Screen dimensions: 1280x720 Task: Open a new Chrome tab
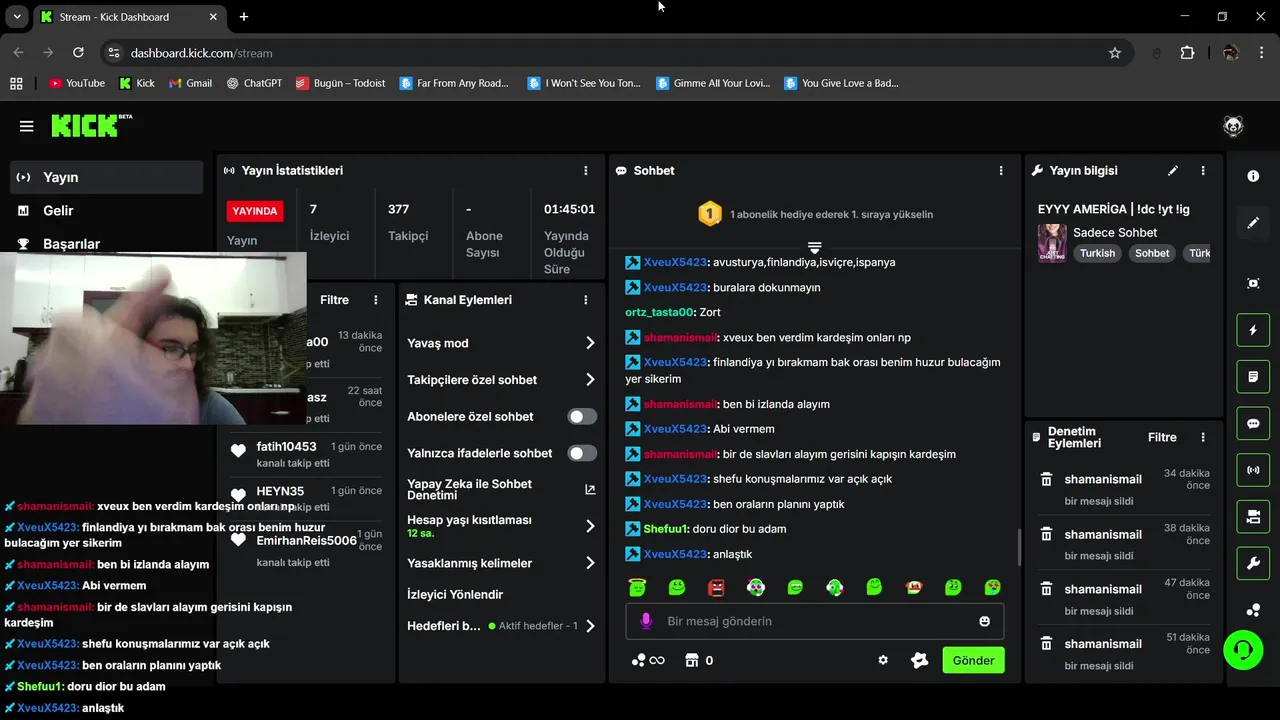coord(244,17)
